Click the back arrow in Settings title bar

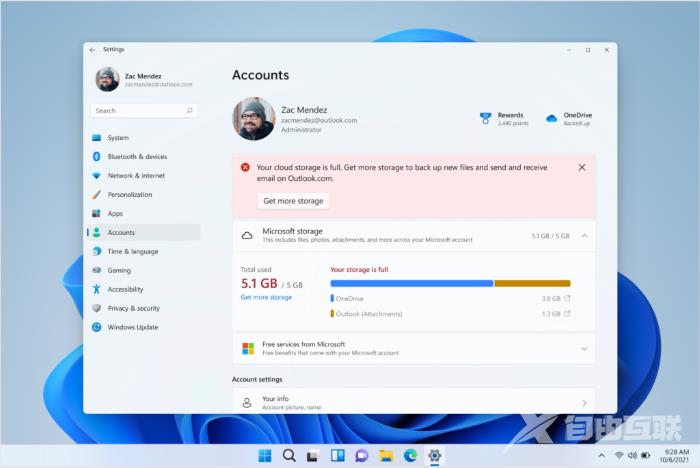92,50
